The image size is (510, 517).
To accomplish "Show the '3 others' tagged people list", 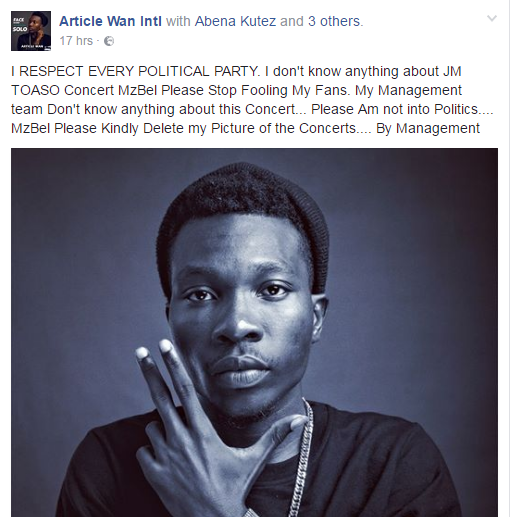I will click(x=335, y=21).
